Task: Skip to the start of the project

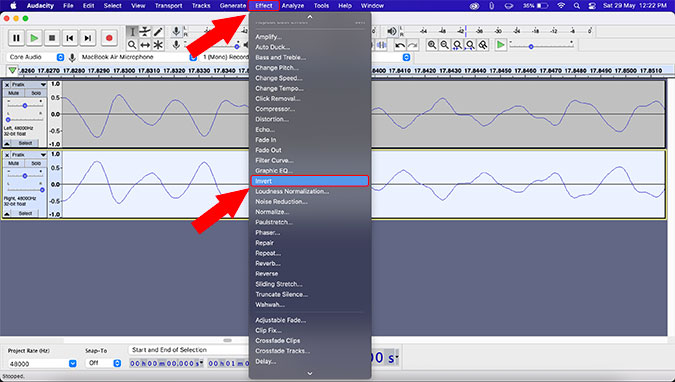Action: pos(70,38)
